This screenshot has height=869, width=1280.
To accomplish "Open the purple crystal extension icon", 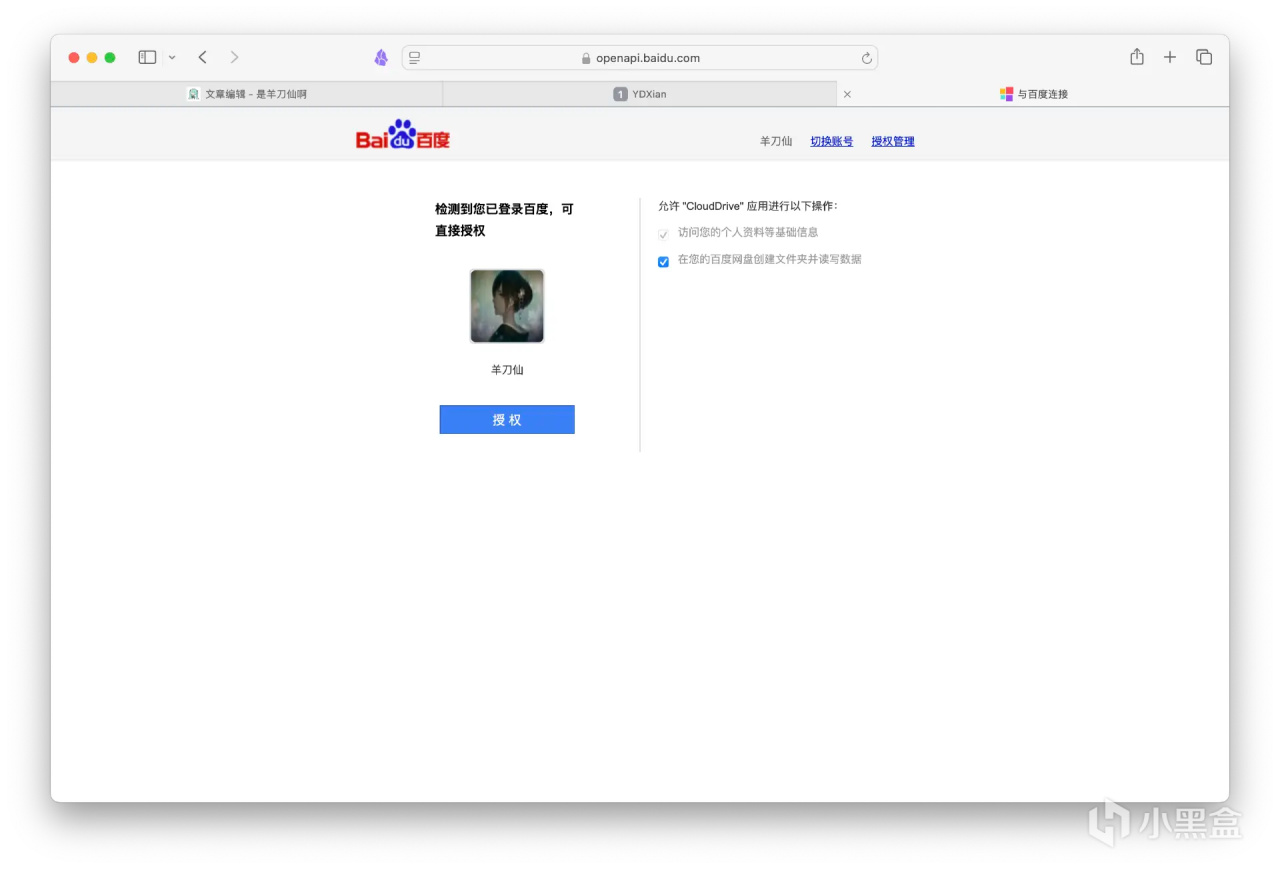I will [x=381, y=58].
